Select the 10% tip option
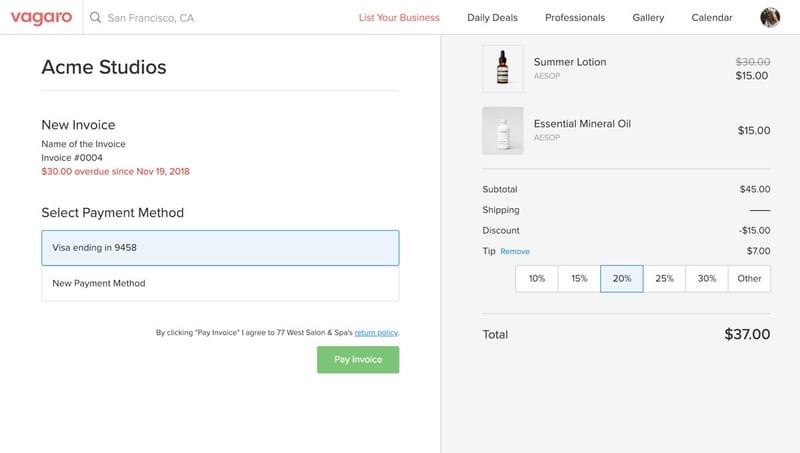 click(537, 278)
